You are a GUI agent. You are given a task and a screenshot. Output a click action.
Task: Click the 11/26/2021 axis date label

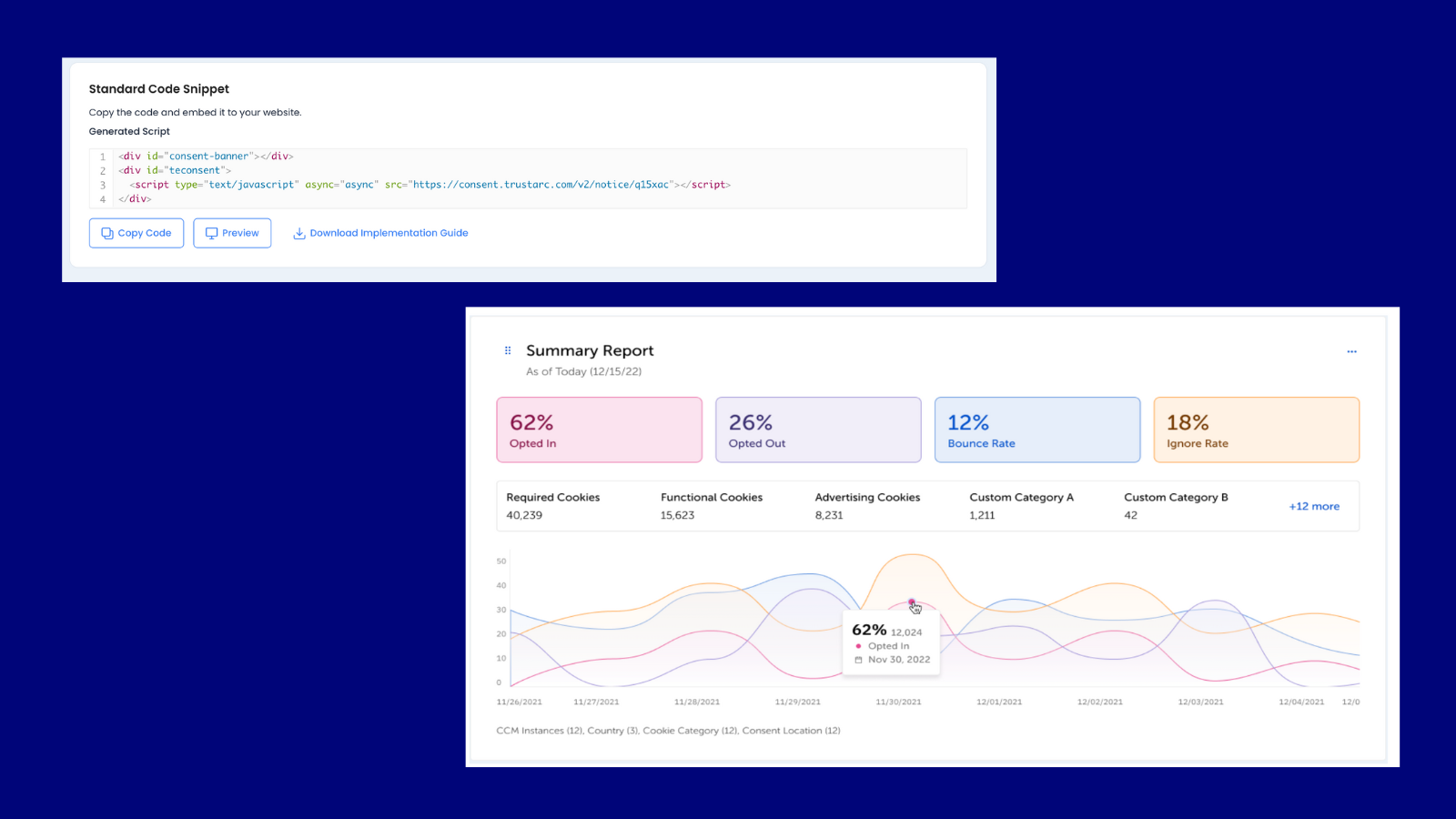[x=519, y=703]
